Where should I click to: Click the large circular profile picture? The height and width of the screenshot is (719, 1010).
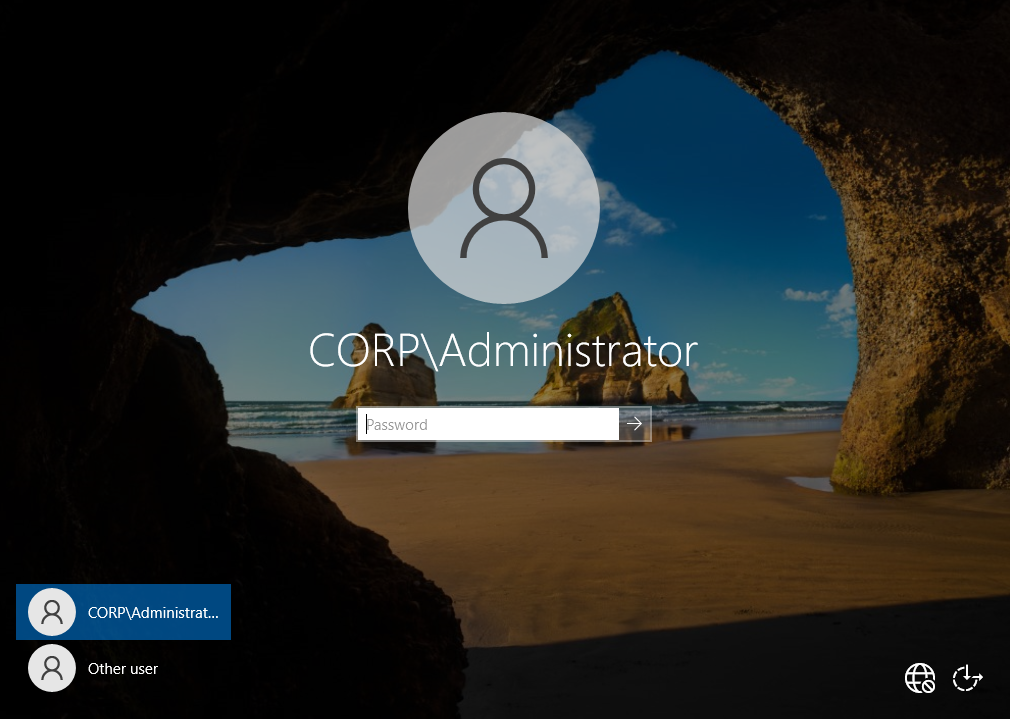click(504, 207)
